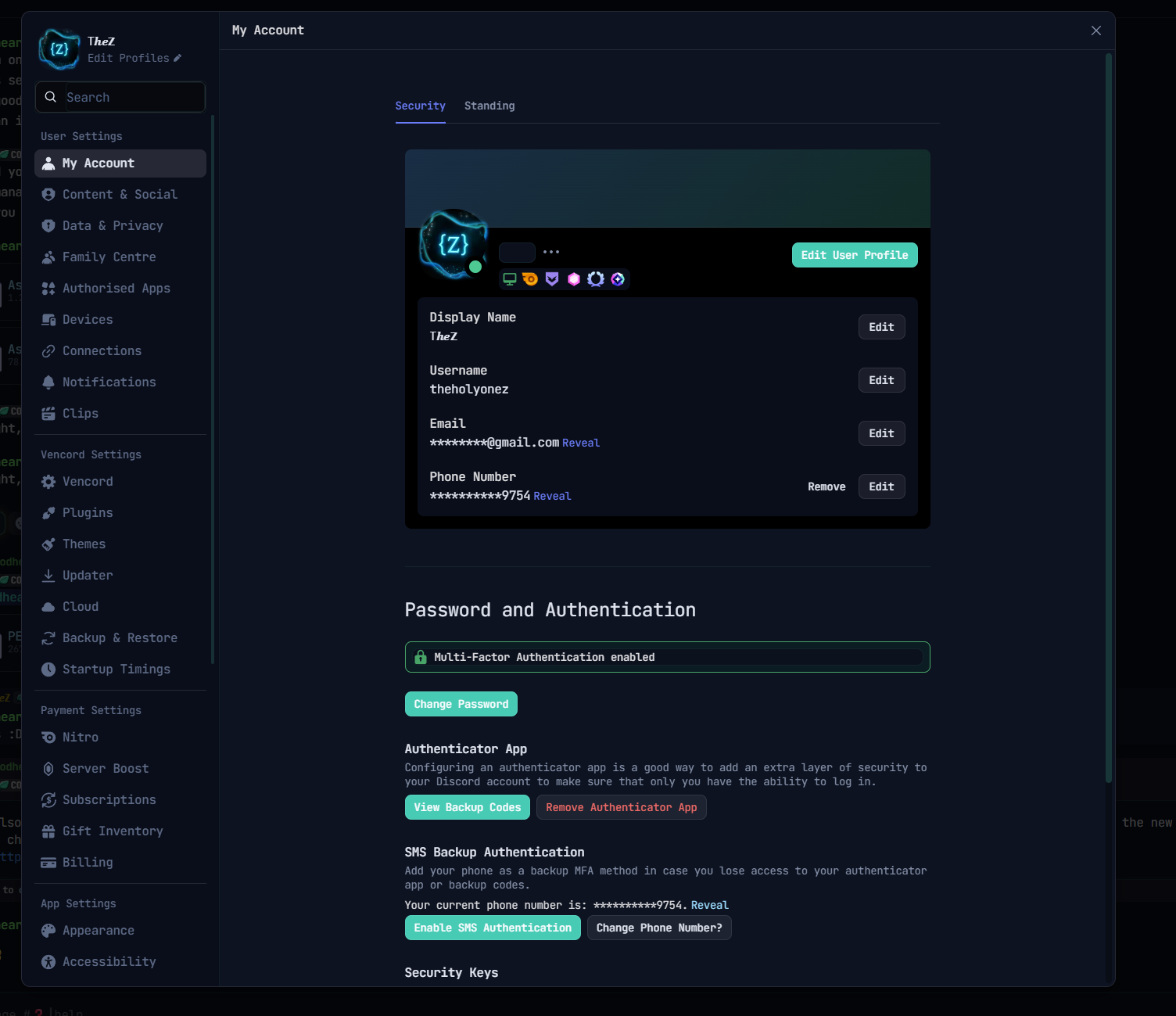Select My Account in the sidebar
This screenshot has width=1176, height=1016.
pyautogui.click(x=120, y=163)
